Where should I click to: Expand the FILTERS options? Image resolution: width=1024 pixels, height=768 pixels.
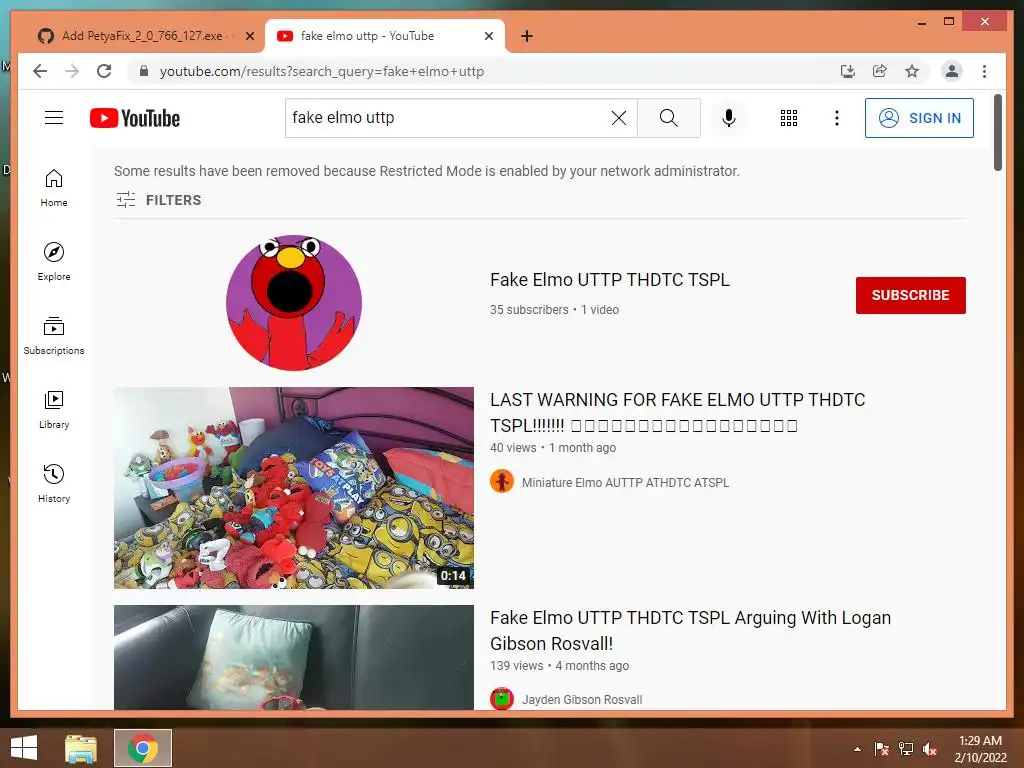[x=159, y=200]
